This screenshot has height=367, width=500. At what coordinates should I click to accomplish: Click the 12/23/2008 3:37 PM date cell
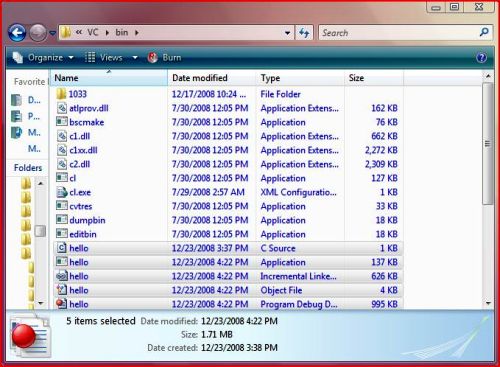210,248
